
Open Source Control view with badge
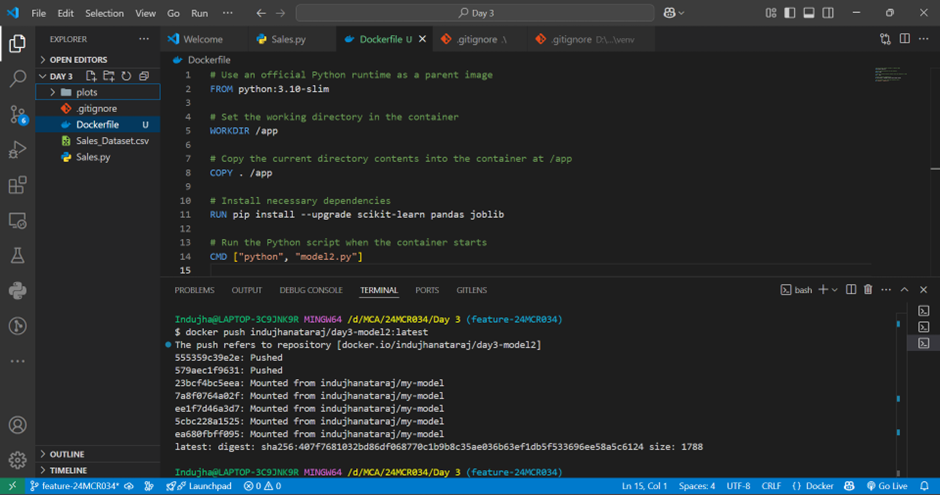pos(17,114)
